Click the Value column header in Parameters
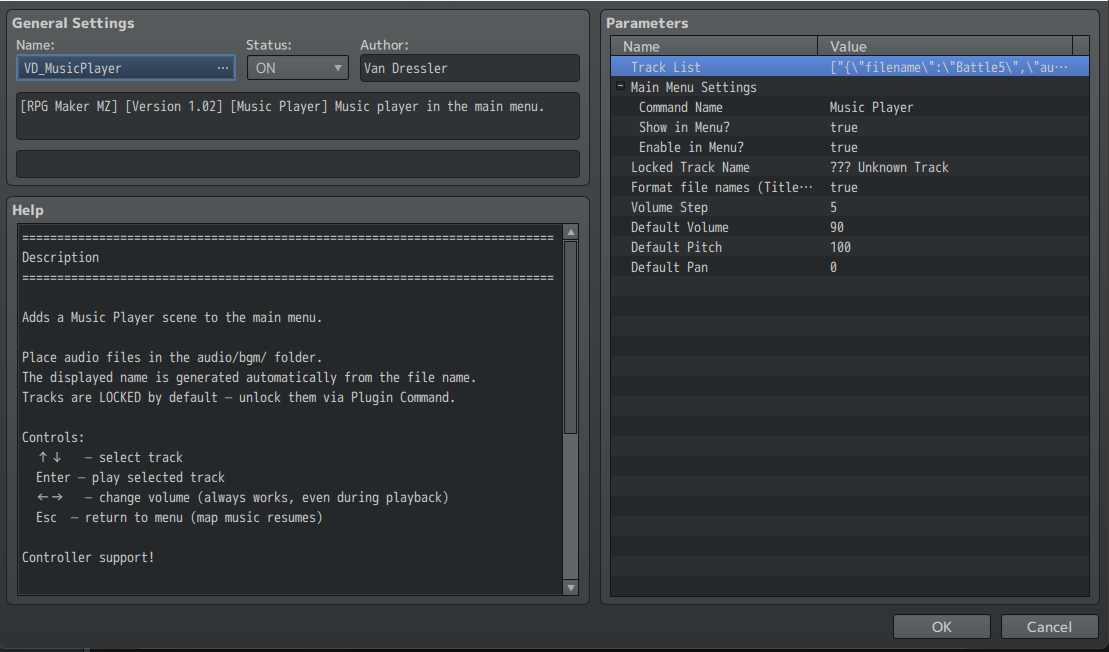Viewport: 1109px width, 652px height. point(945,46)
